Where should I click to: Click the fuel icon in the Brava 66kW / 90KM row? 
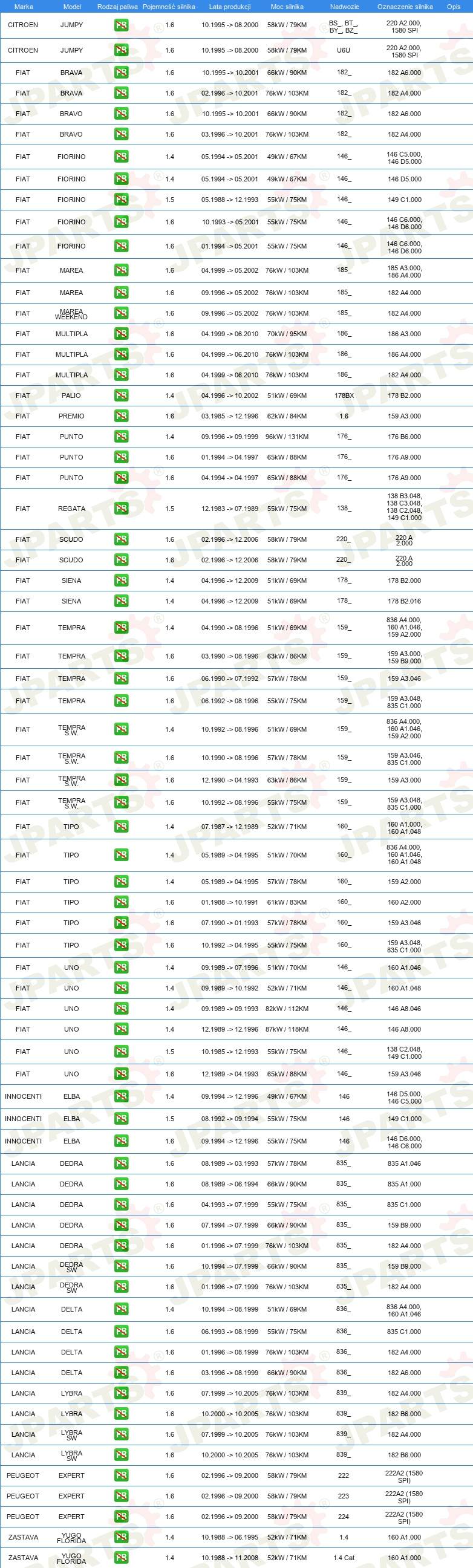tap(121, 73)
